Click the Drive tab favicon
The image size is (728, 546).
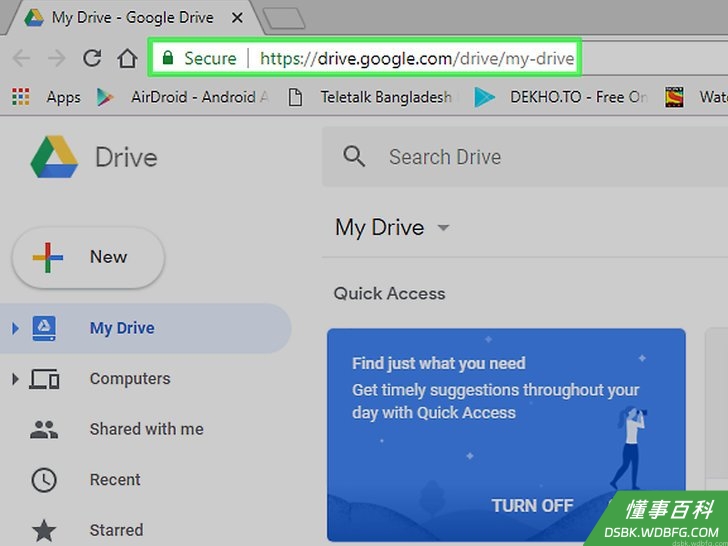(x=34, y=18)
